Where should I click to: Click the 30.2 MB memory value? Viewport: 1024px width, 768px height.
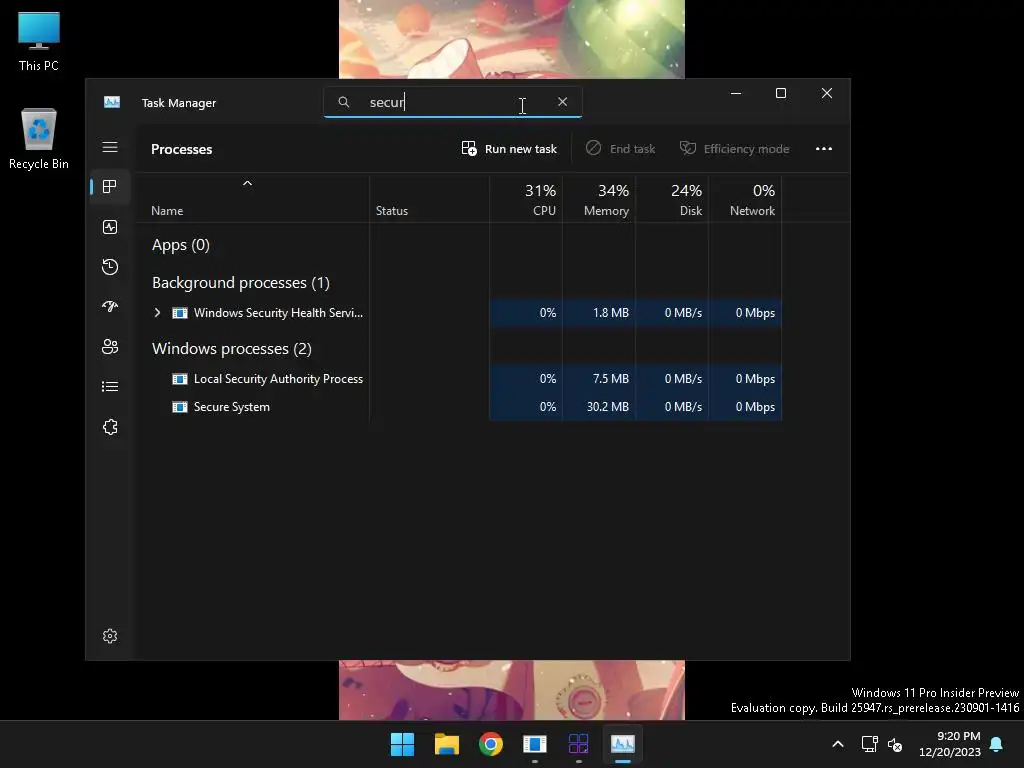click(x=607, y=407)
